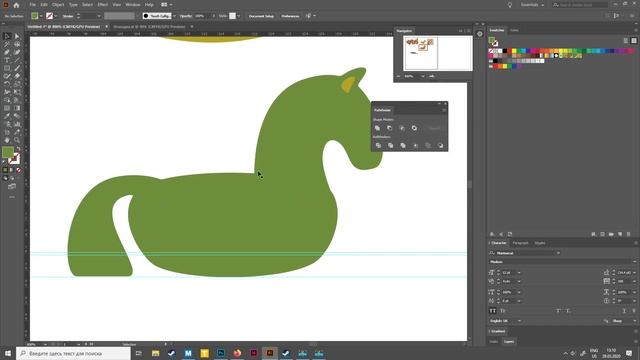Select the Direct Selection tool
The width and height of the screenshot is (640, 360).
tap(17, 36)
